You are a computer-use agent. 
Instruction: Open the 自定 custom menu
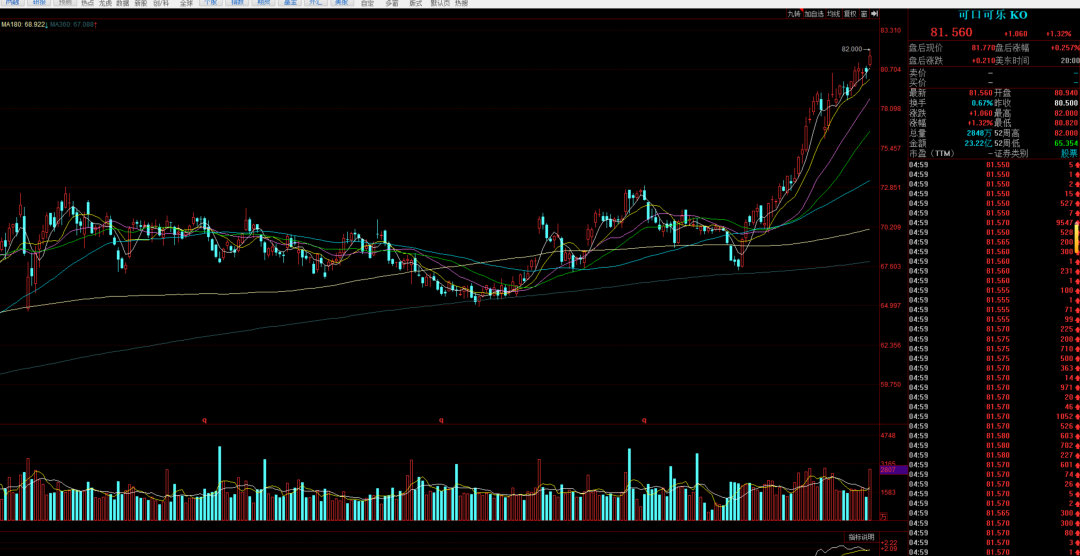(368, 3)
